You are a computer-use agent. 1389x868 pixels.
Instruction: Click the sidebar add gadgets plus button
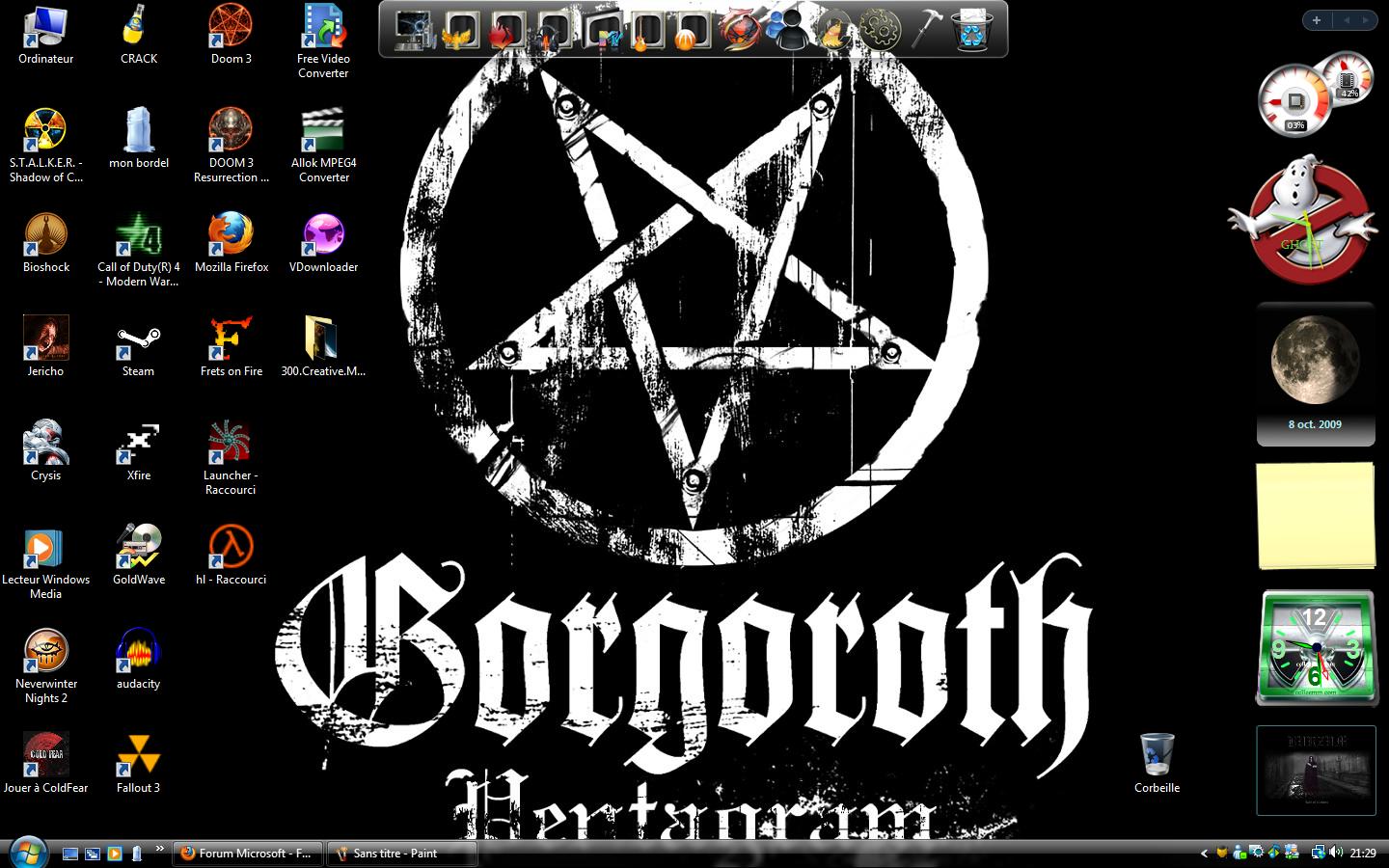point(1317,20)
